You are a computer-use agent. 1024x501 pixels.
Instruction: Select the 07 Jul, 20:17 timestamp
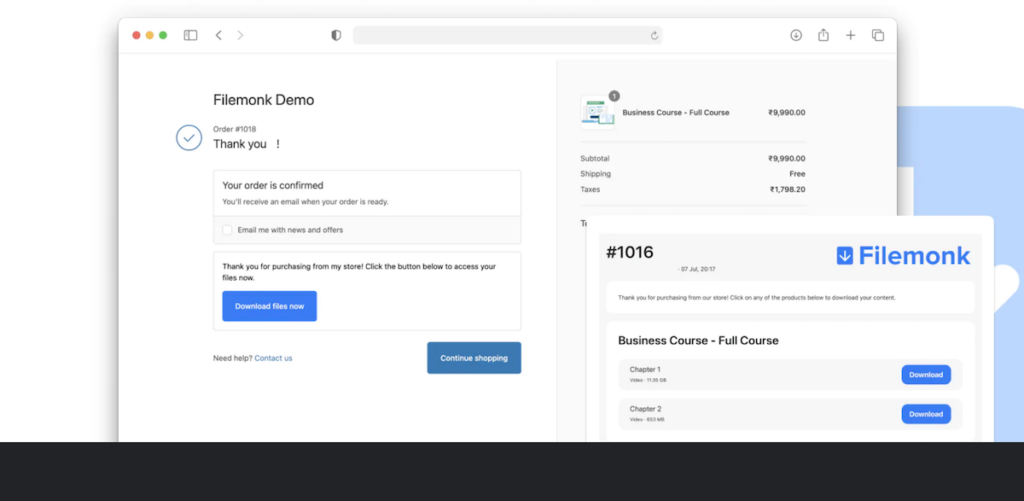coord(697,269)
